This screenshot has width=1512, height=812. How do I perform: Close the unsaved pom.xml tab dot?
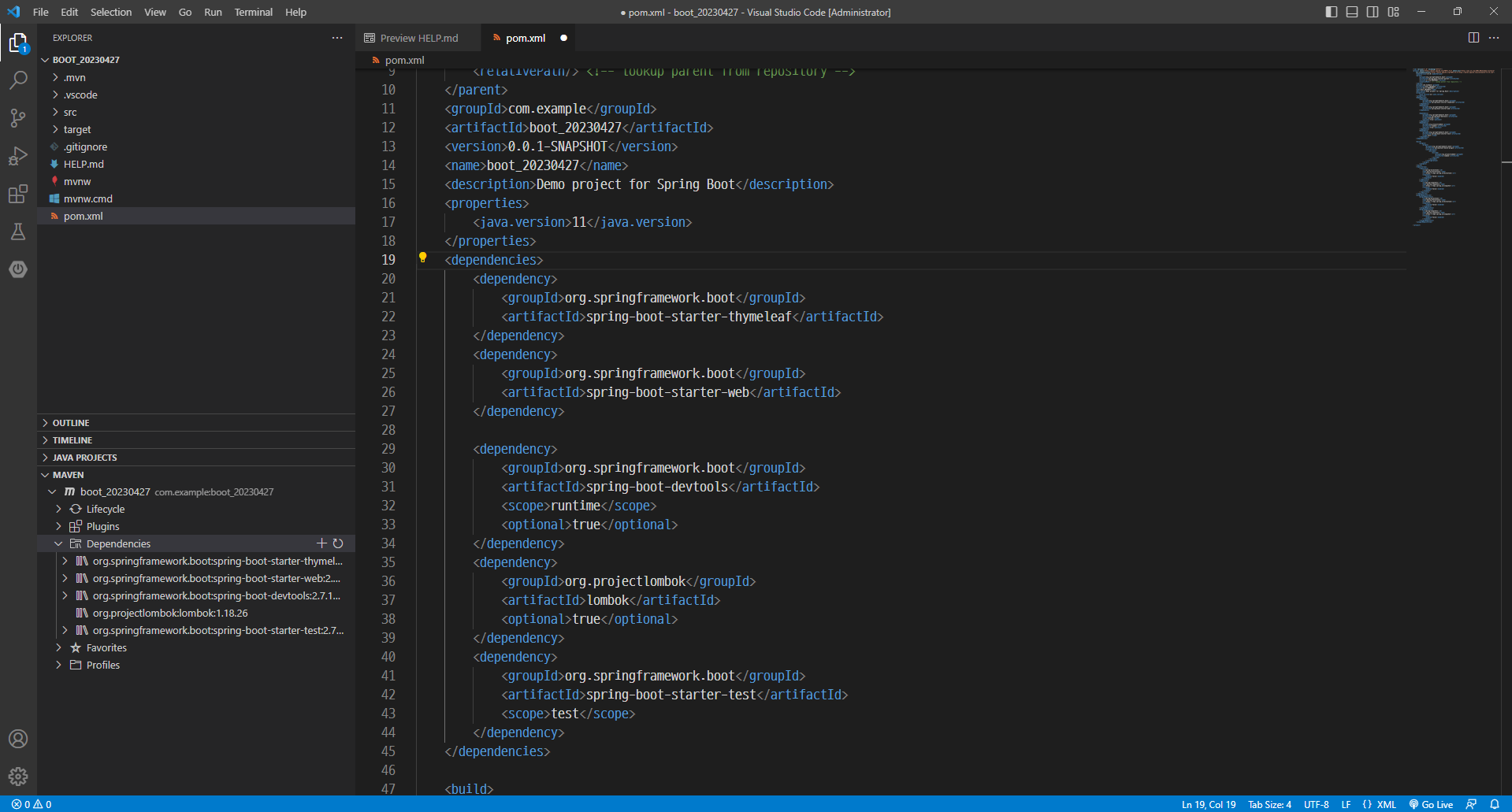tap(563, 38)
